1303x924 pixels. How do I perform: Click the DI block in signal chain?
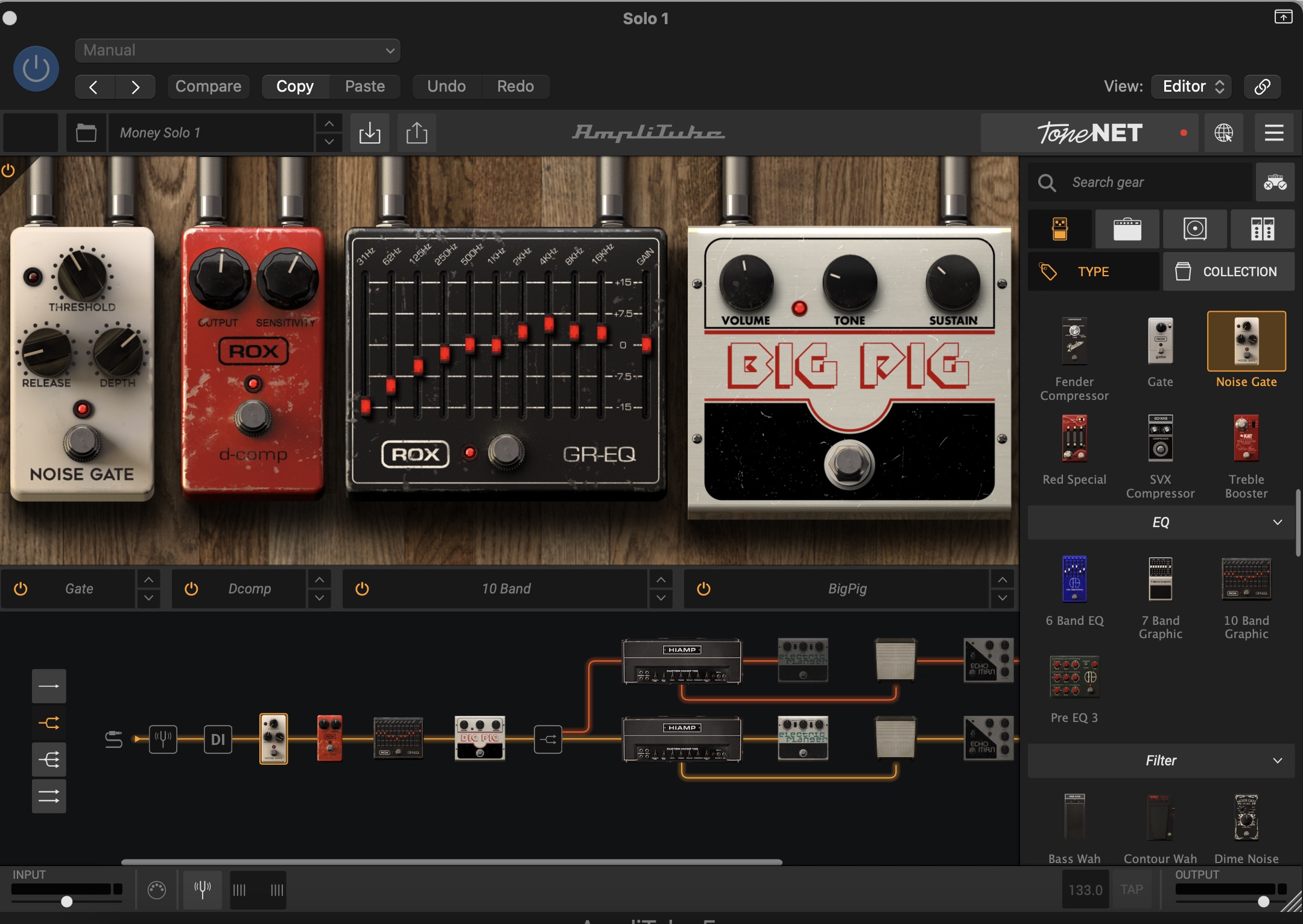tap(218, 739)
